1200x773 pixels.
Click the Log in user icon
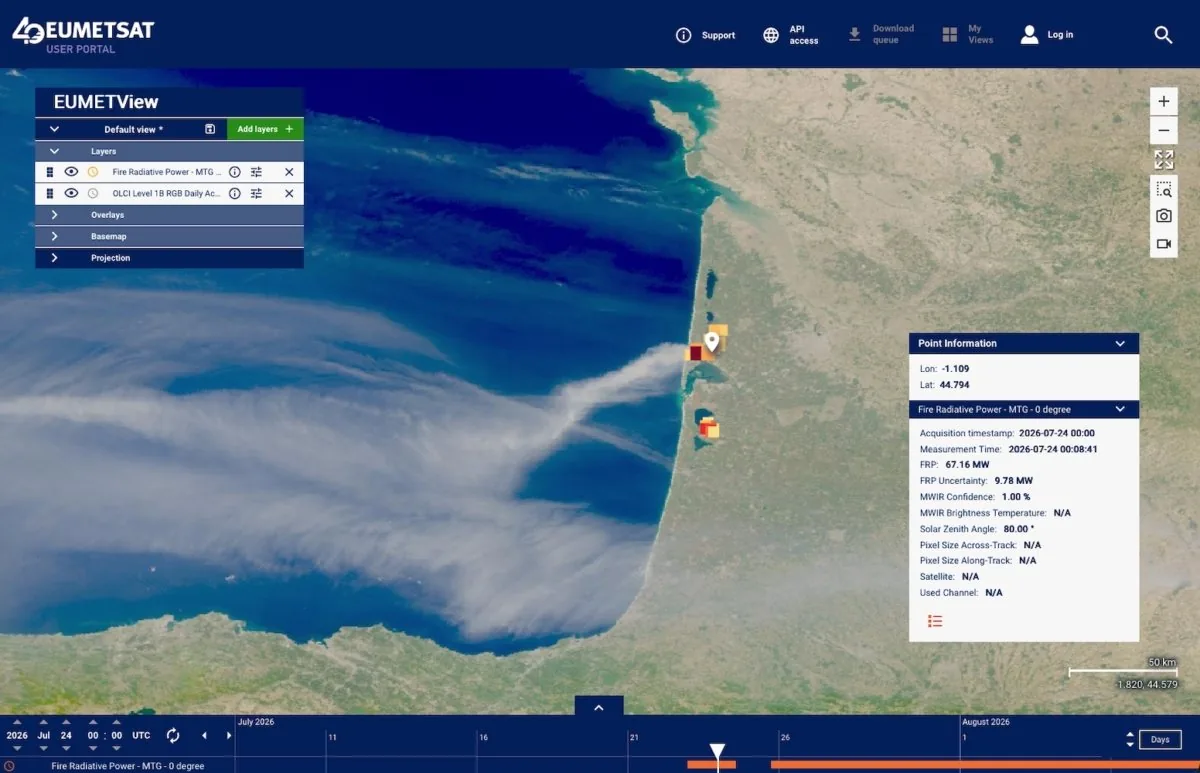point(1029,35)
